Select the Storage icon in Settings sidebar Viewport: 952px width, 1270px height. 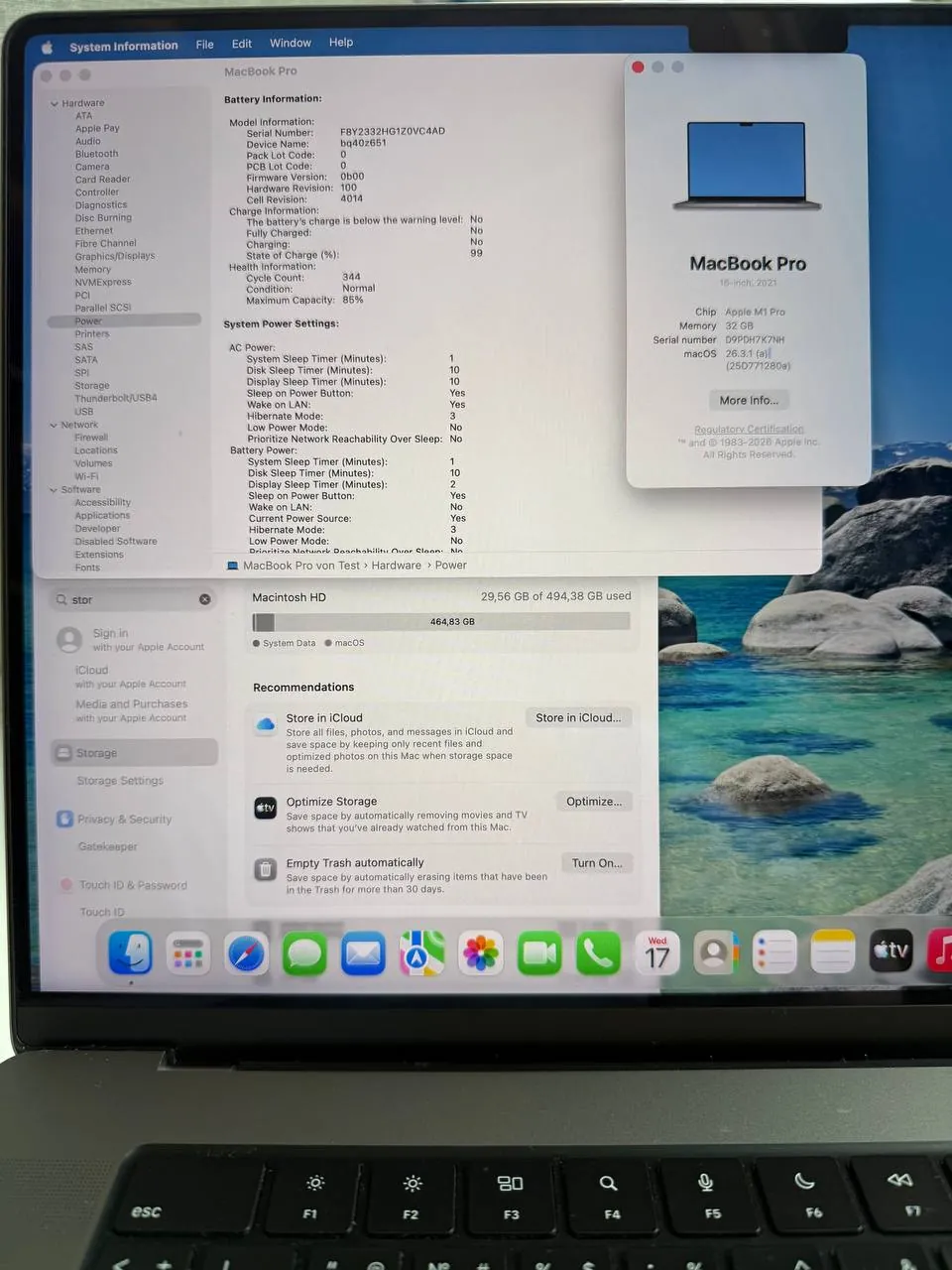[x=62, y=753]
